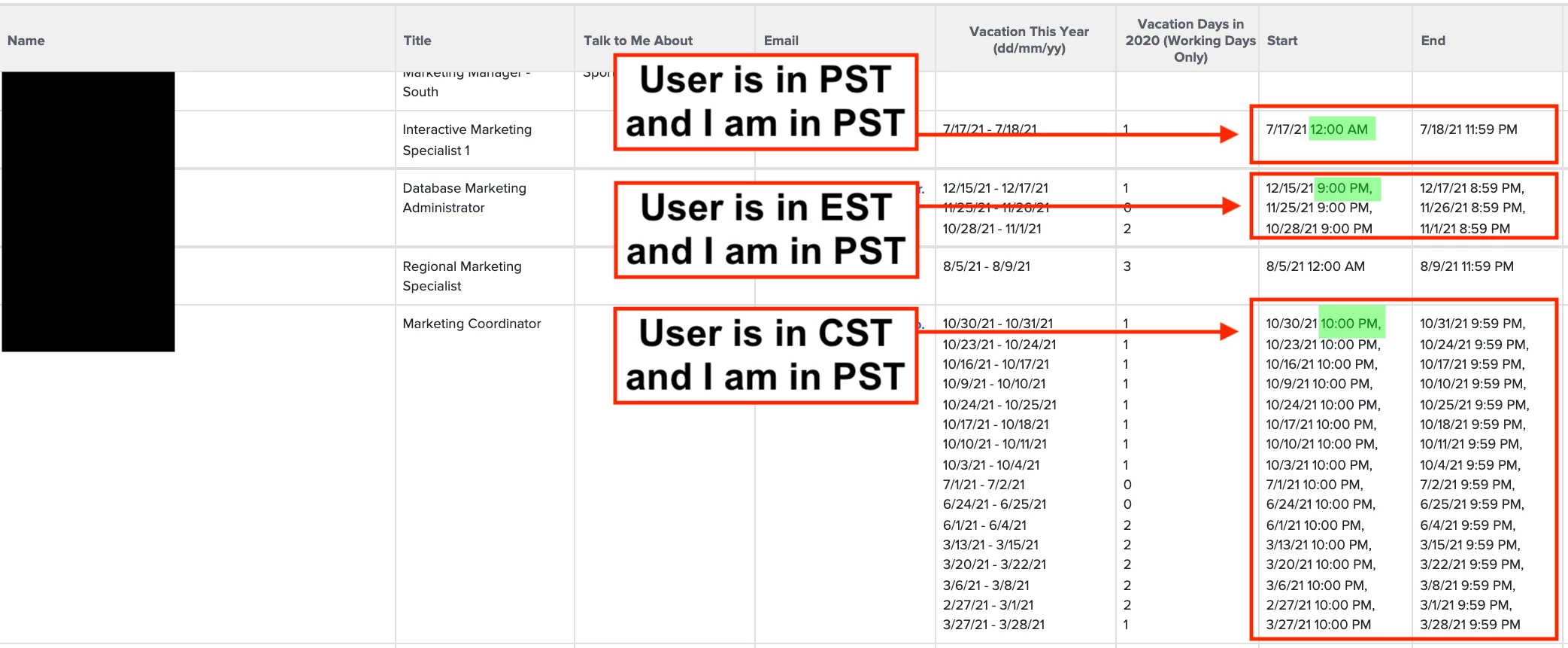1568x648 pixels.
Task: Click the end value 10/25/21 9:59 PM
Action: point(1475,405)
